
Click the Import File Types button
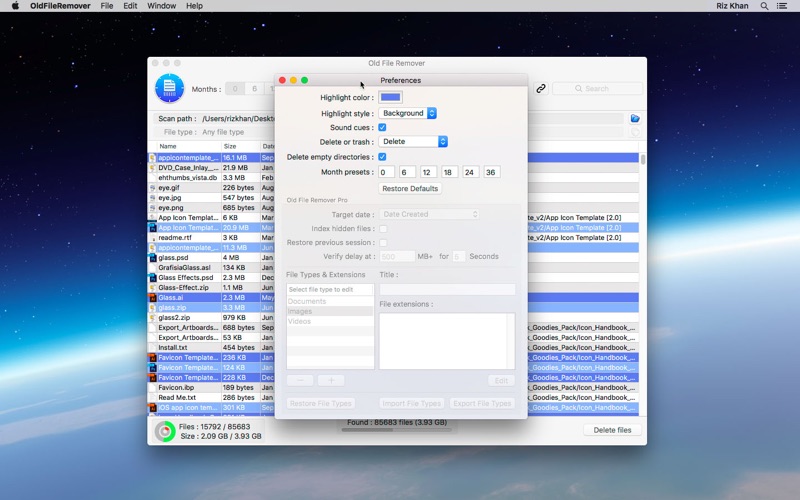click(x=411, y=403)
